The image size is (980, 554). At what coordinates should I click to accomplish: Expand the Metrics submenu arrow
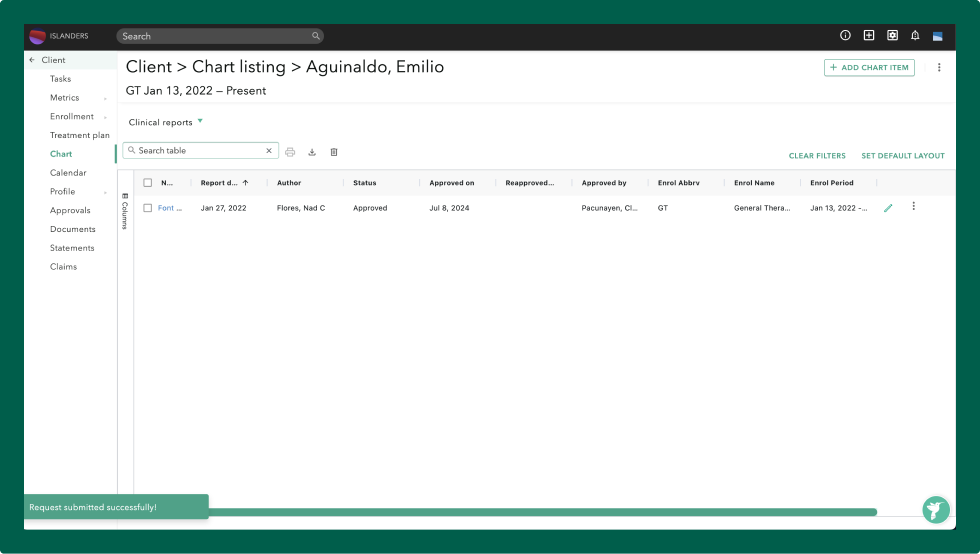(105, 99)
